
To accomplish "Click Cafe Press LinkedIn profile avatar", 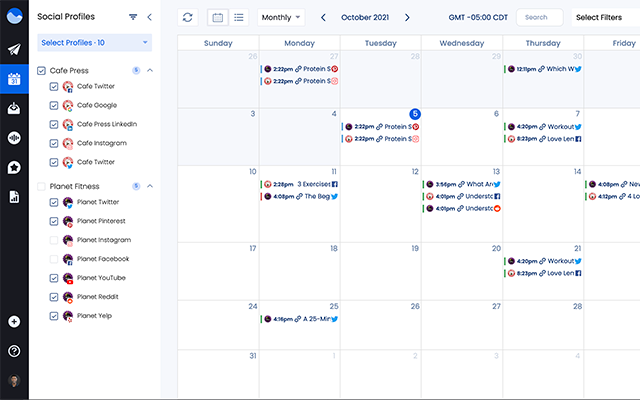I will tap(68, 124).
